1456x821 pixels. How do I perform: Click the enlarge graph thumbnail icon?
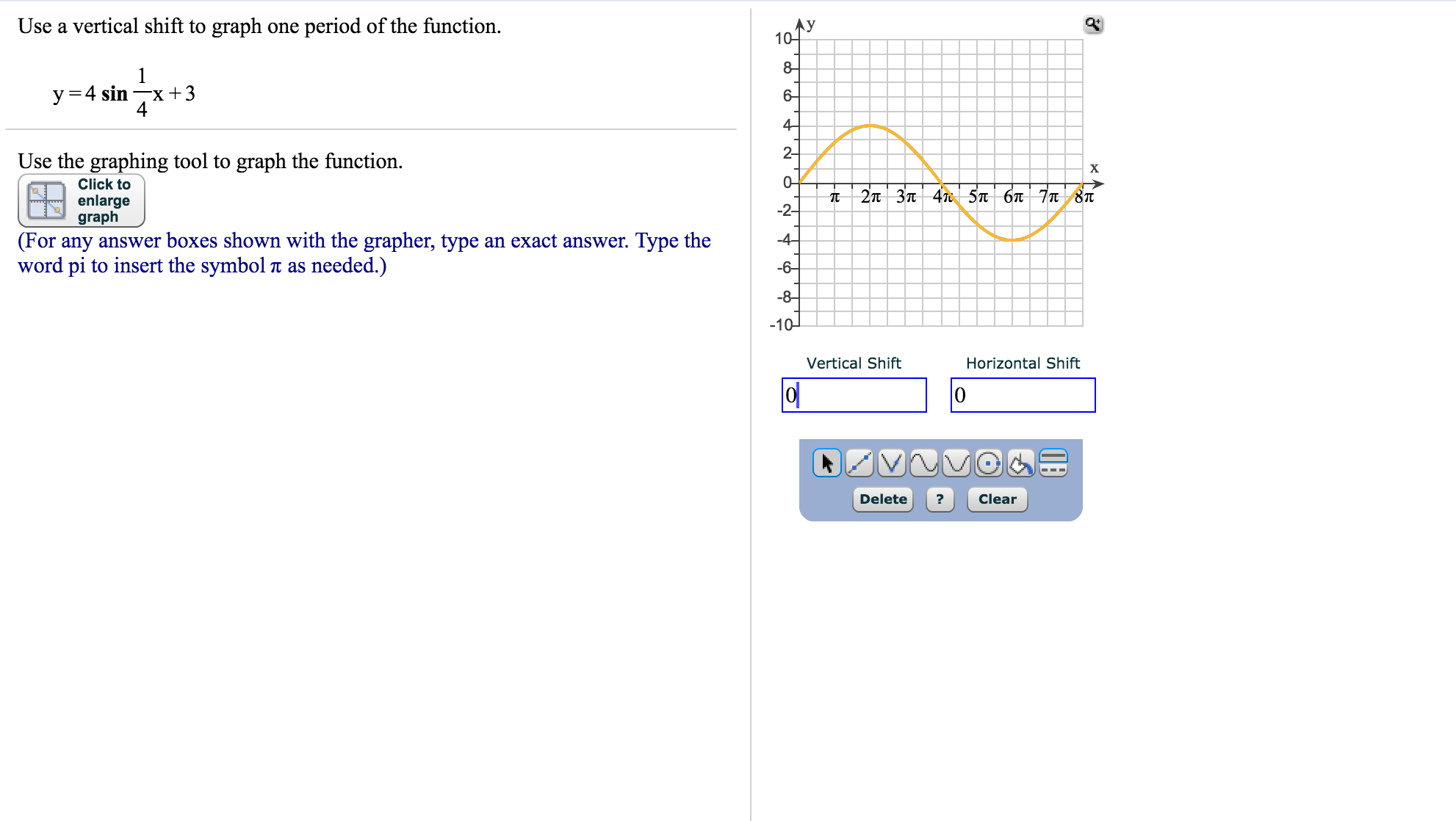(x=46, y=200)
